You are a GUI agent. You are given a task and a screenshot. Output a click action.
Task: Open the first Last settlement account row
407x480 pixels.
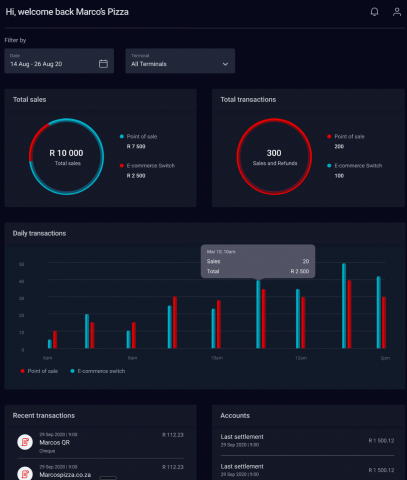[x=307, y=441]
